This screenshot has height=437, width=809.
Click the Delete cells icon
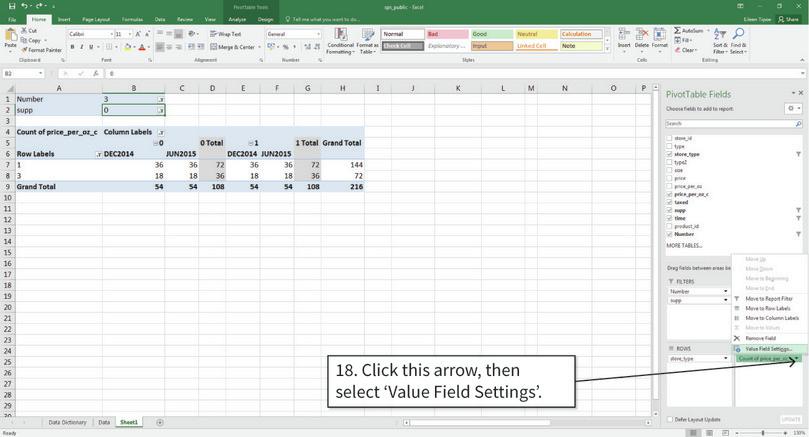point(642,35)
